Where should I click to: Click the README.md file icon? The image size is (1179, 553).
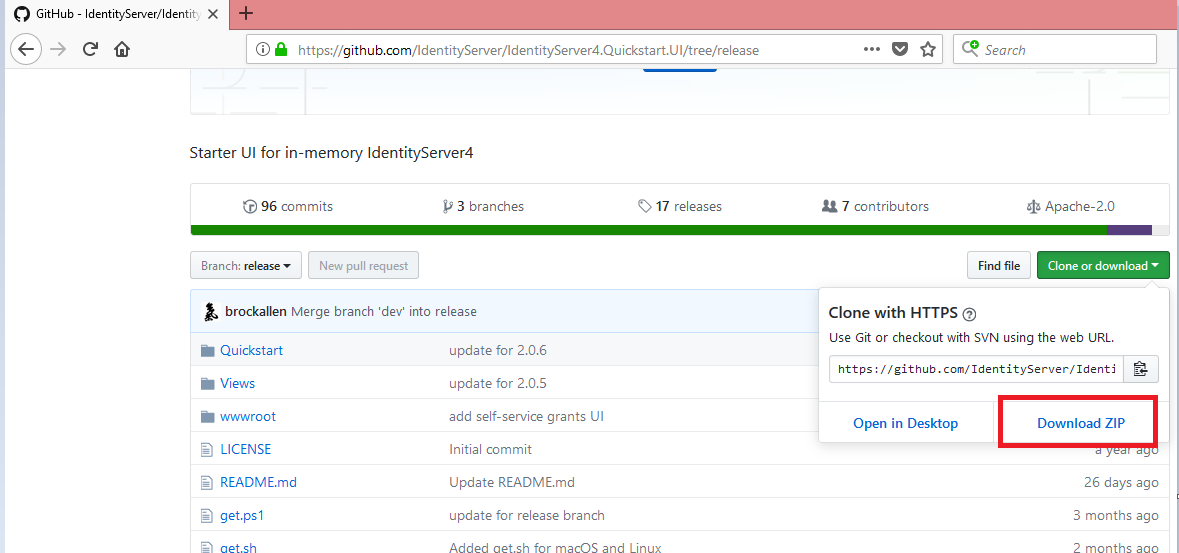coord(208,482)
